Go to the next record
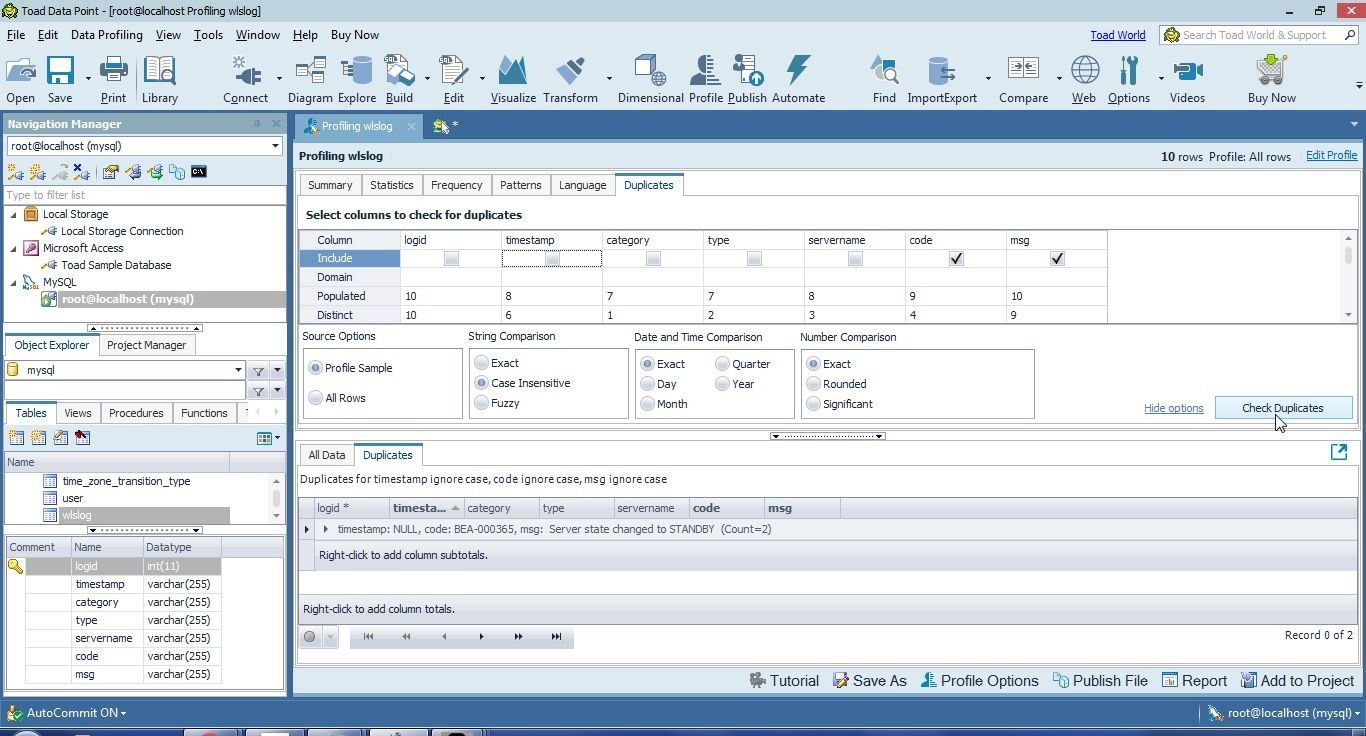Viewport: 1366px width, 736px height. [x=481, y=636]
